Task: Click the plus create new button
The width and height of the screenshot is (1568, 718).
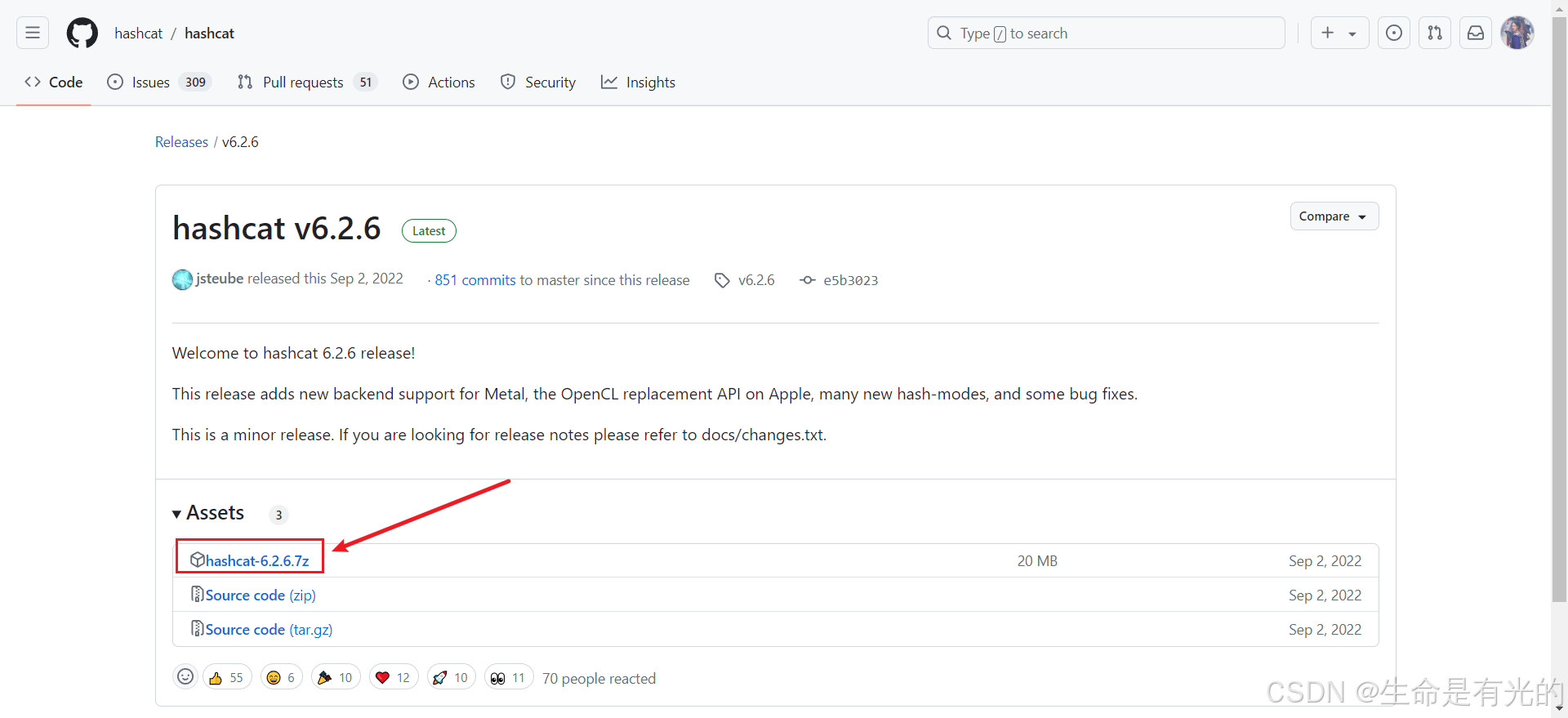Action: (1328, 33)
